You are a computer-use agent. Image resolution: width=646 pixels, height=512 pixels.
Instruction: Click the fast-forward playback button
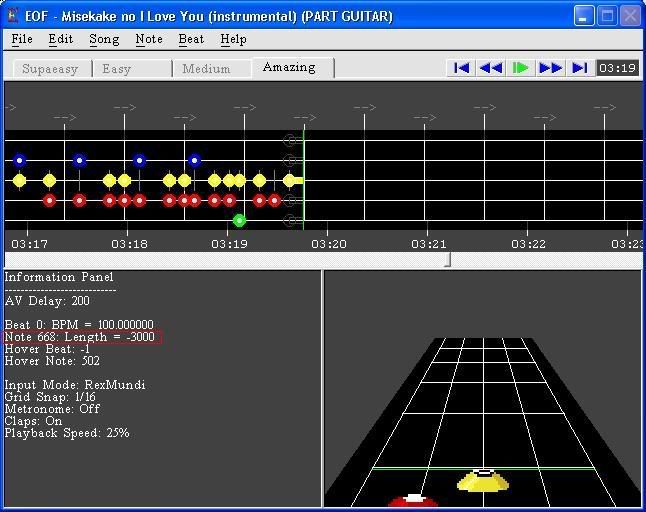[x=550, y=68]
